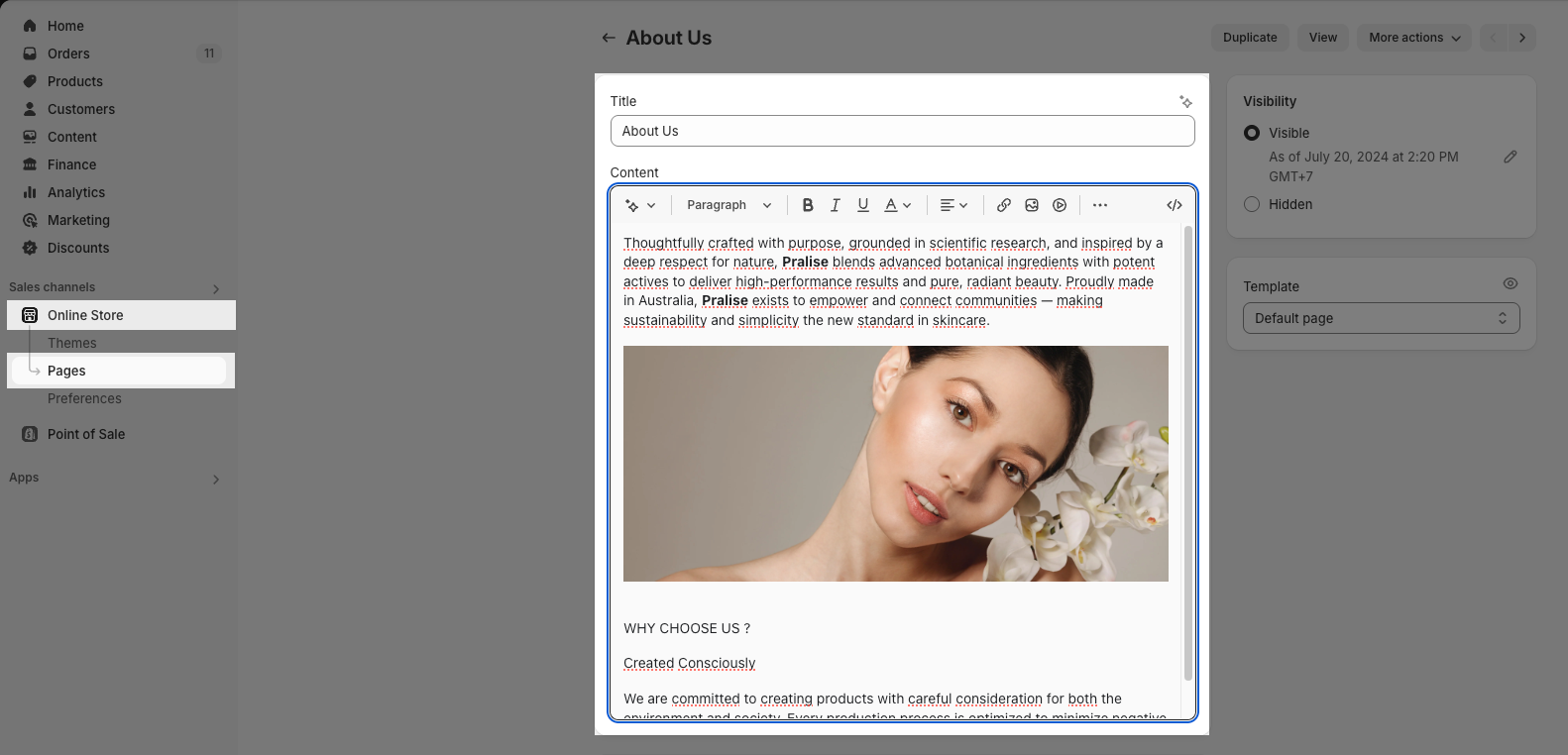Go to Products in sidebar
Image resolution: width=1568 pixels, height=755 pixels.
pyautogui.click(x=75, y=81)
